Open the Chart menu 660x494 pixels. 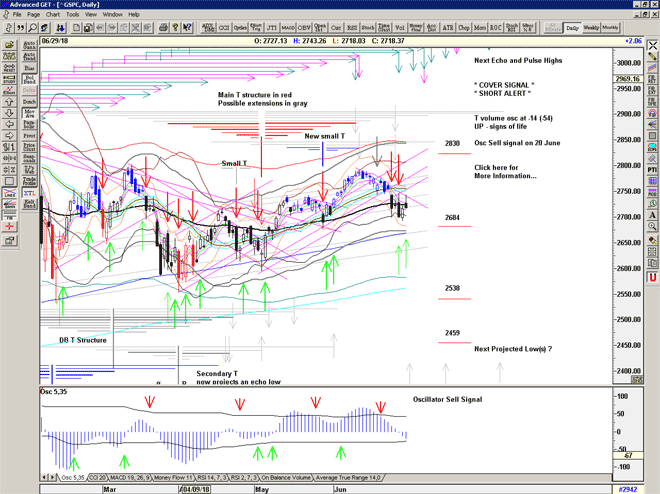(x=52, y=15)
